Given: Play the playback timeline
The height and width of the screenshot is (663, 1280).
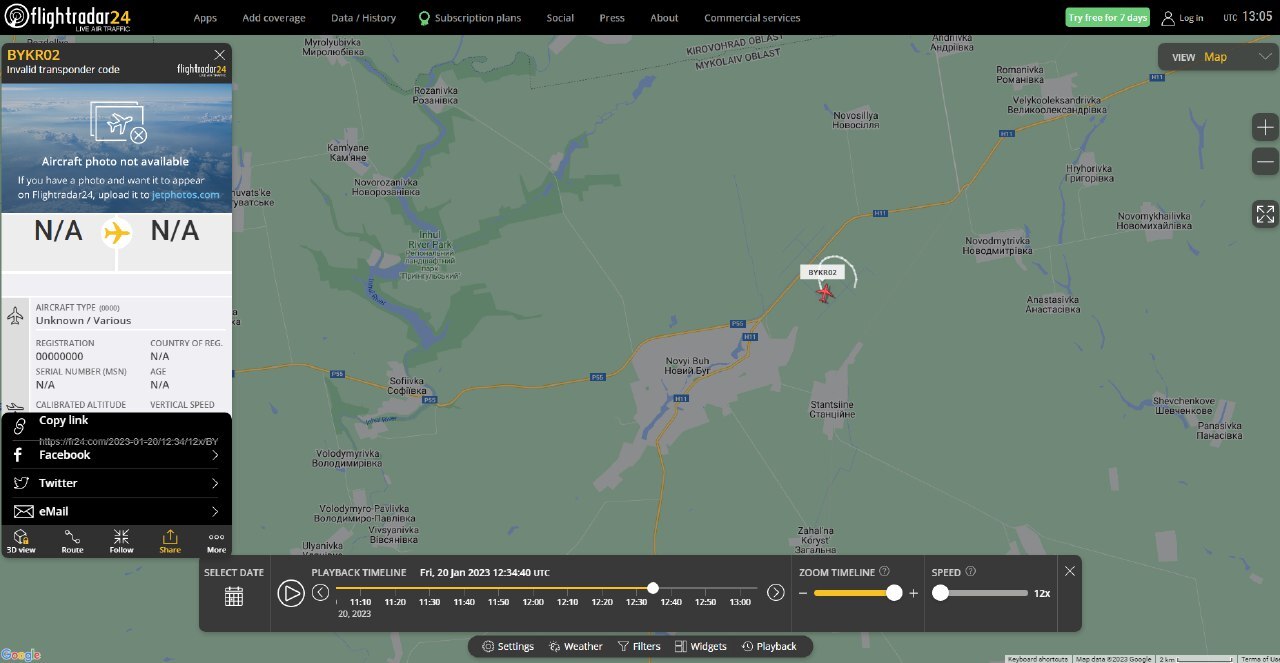Looking at the screenshot, I should (291, 593).
